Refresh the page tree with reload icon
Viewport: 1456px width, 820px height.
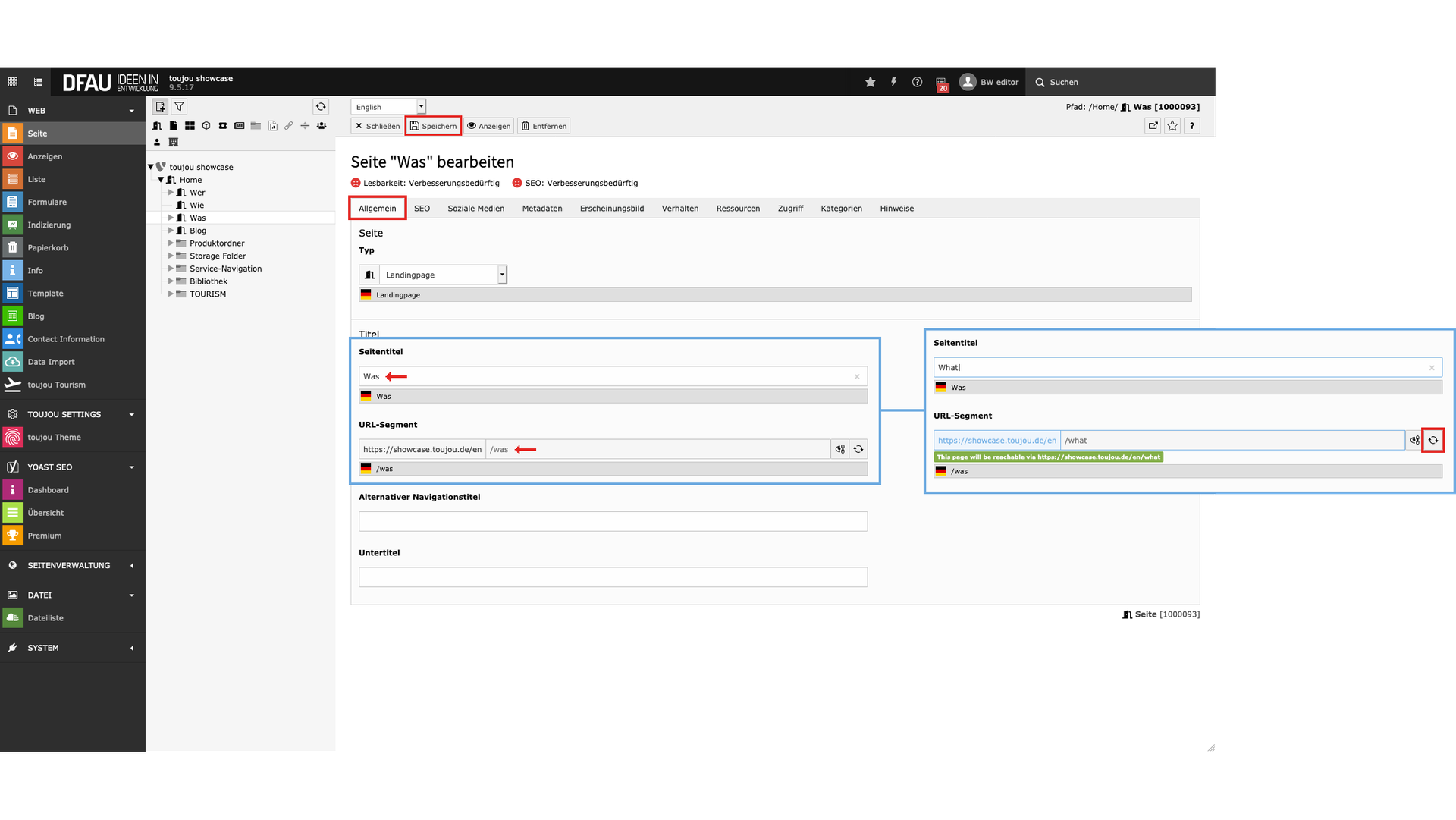321,107
